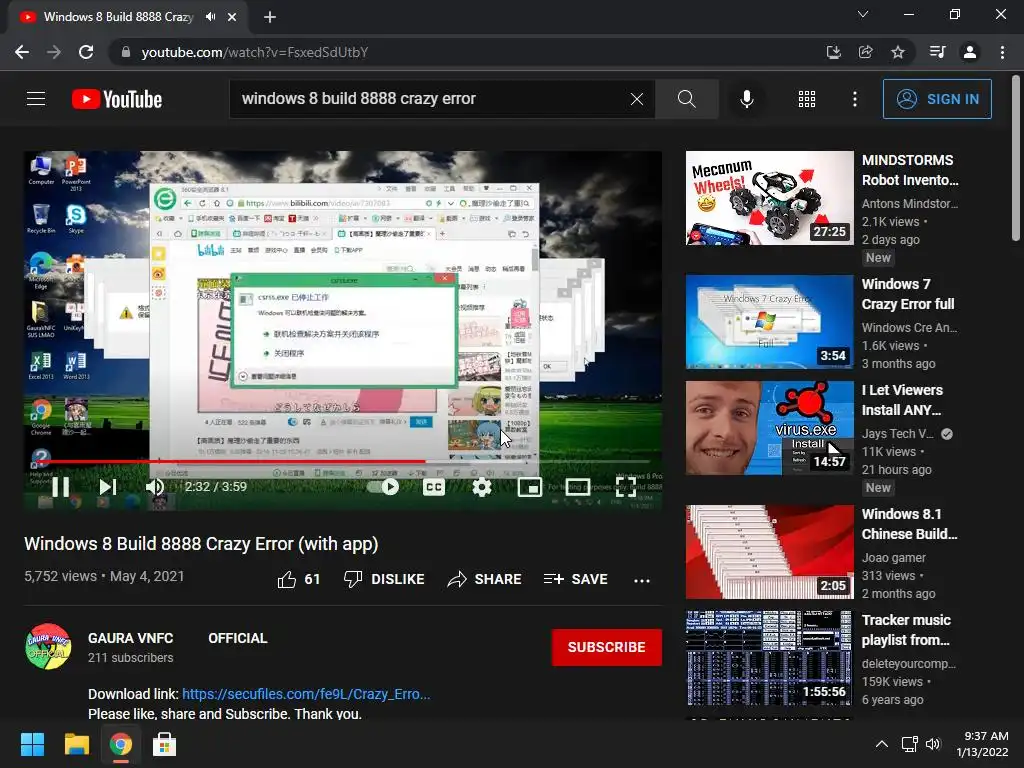Open MINDSTORMS Robot Inventor video thumbnail

coord(769,198)
